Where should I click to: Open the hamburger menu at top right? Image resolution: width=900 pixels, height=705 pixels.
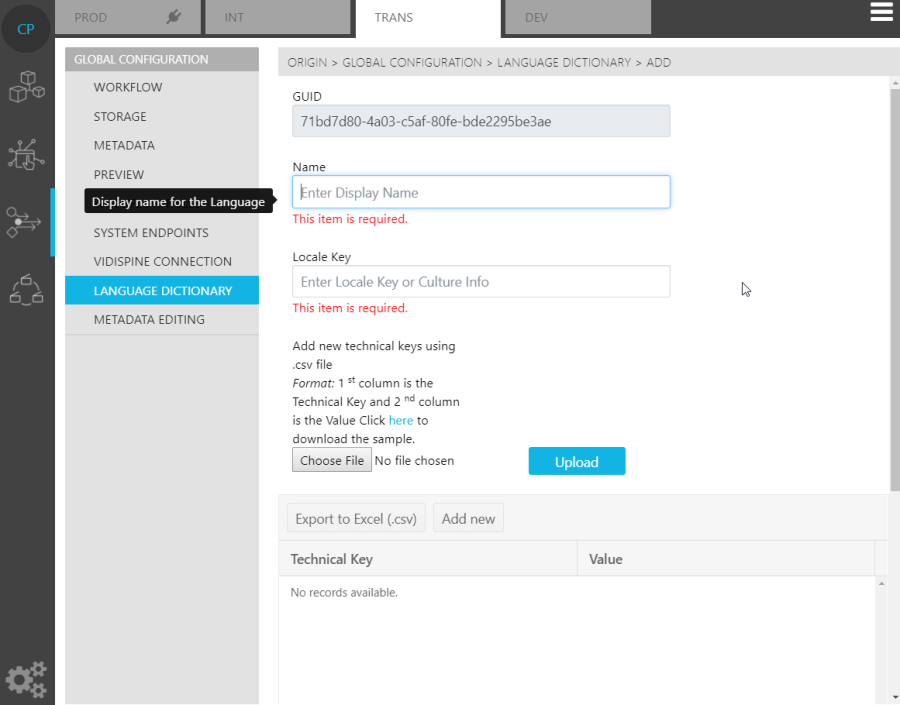881,12
